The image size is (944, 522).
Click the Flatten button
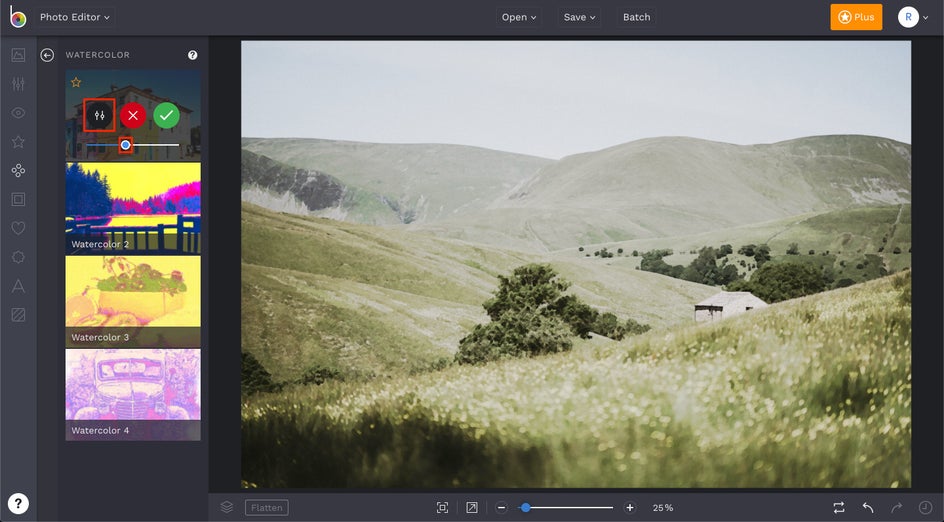267,508
